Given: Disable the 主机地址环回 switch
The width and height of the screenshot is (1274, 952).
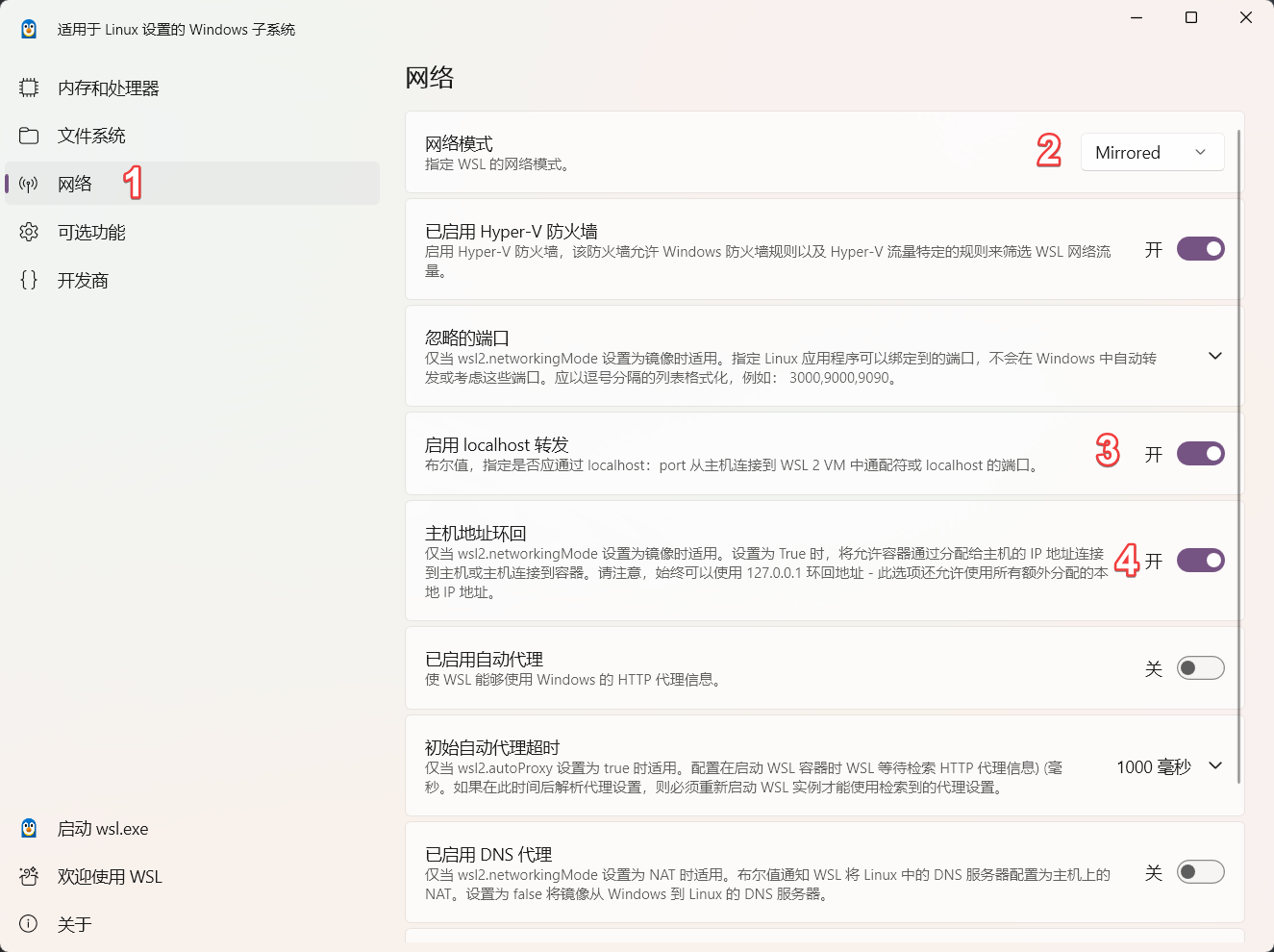Looking at the screenshot, I should point(1201,560).
